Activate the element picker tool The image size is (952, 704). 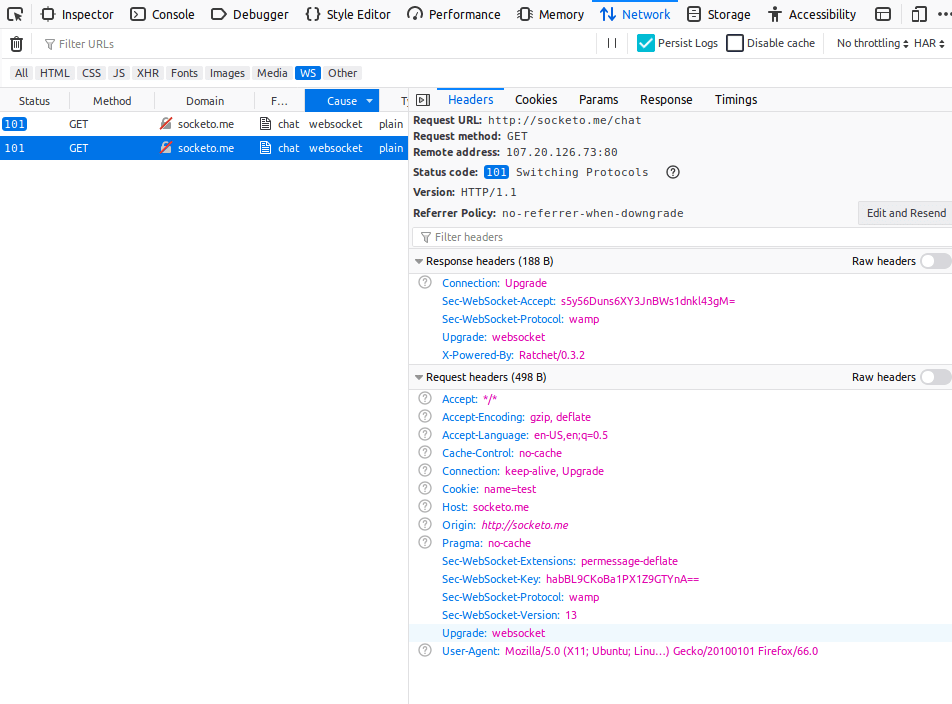14,13
